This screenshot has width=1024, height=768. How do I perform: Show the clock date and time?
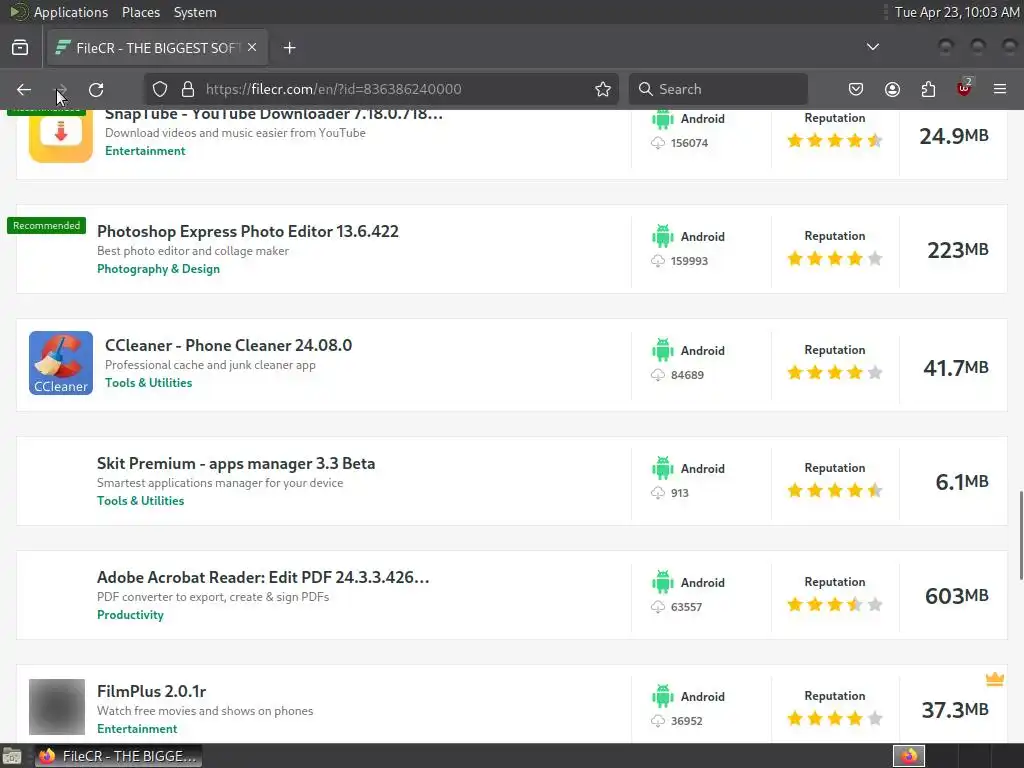[957, 12]
